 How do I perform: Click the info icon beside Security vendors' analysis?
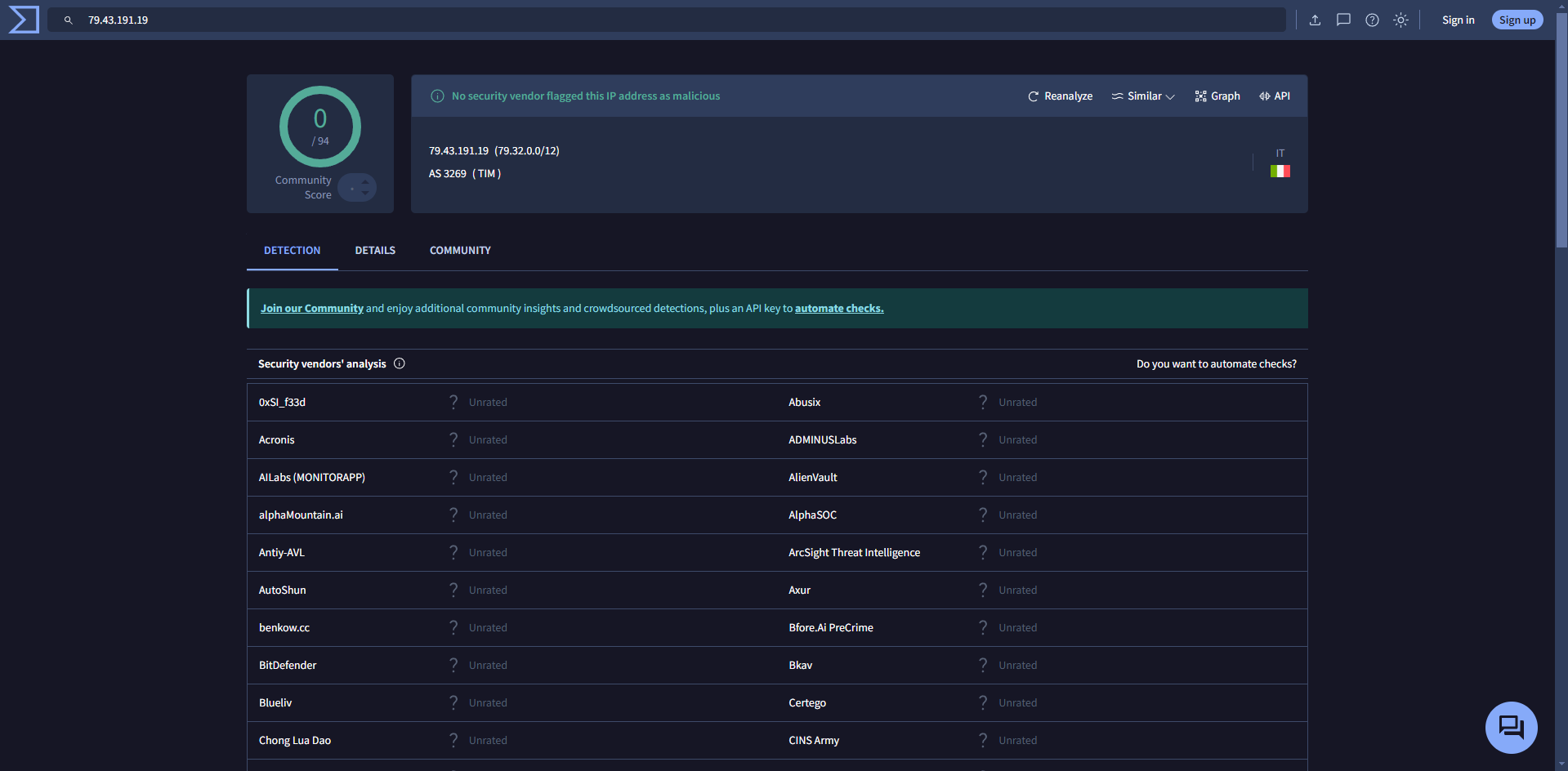pos(400,363)
